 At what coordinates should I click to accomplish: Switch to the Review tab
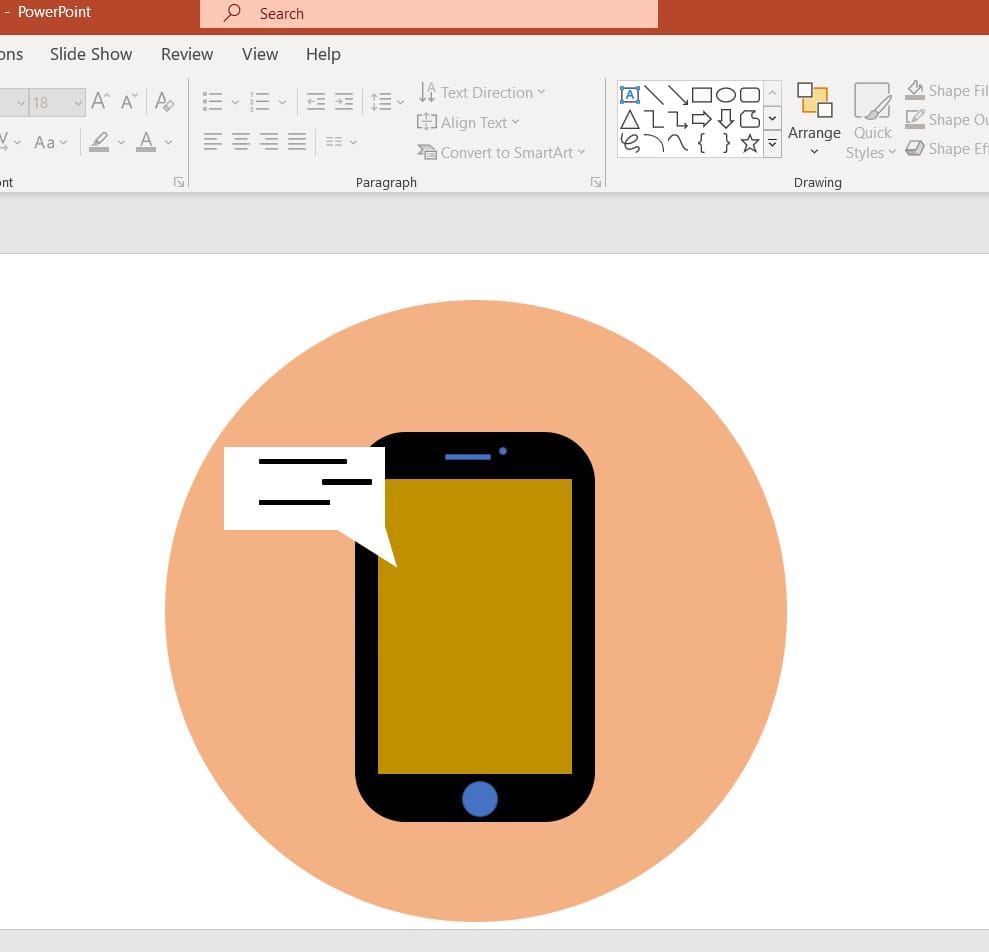click(x=187, y=54)
